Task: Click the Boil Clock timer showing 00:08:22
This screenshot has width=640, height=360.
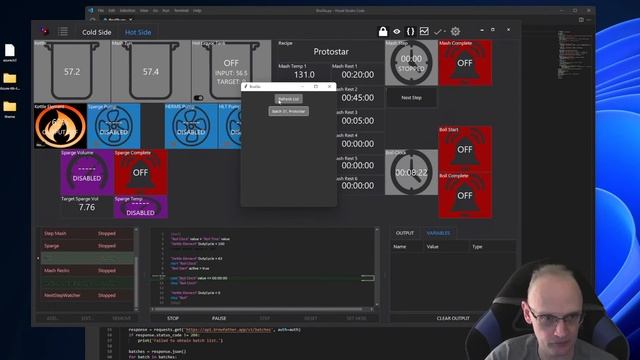Action: click(x=411, y=172)
